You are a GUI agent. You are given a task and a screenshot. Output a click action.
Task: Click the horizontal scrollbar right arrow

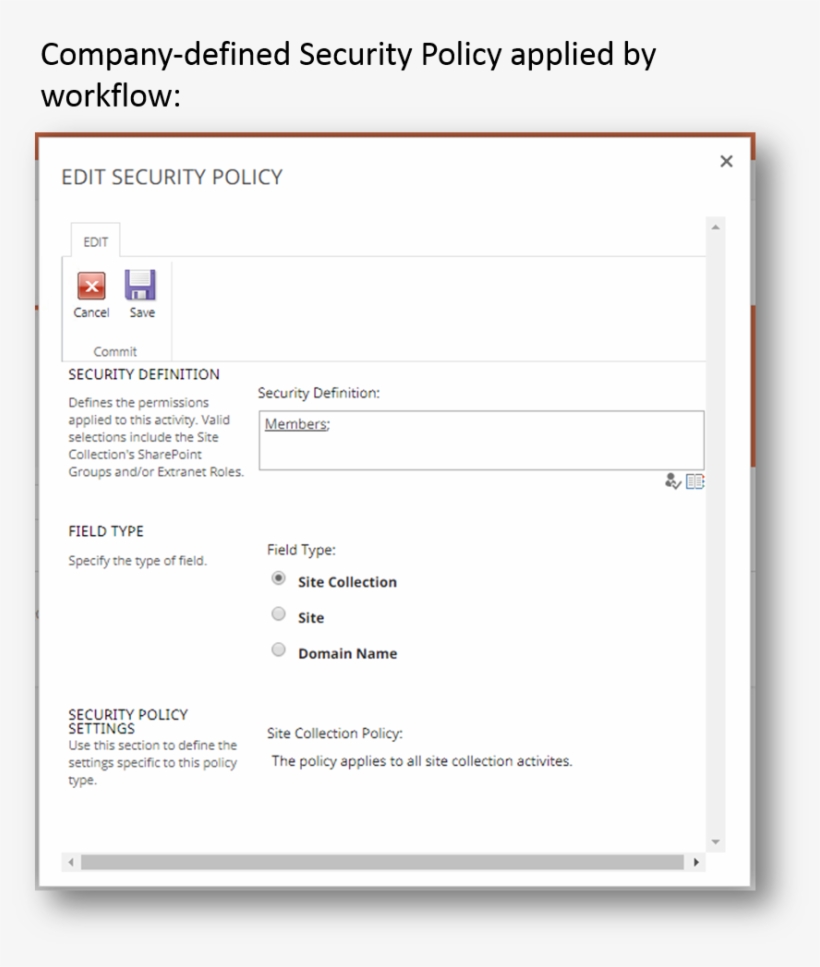tap(697, 859)
